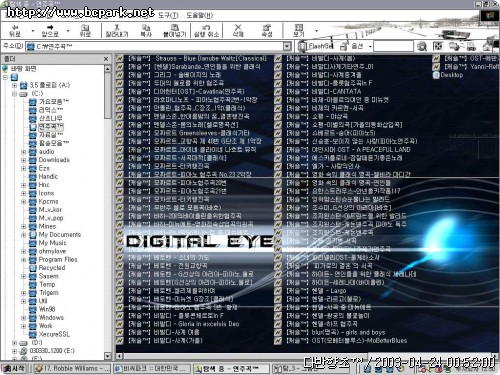Click the 옵션 (Options) button
The image size is (500, 375).
(x=353, y=46)
